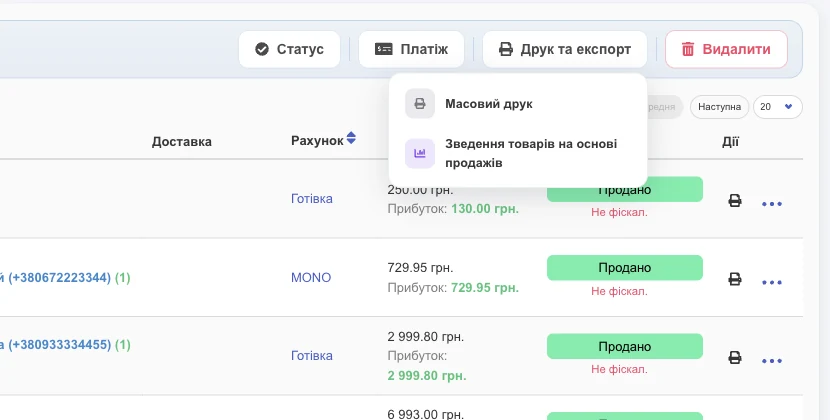830x420 pixels.
Task: Open more actions for the 729.95 row
Action: coord(772,282)
